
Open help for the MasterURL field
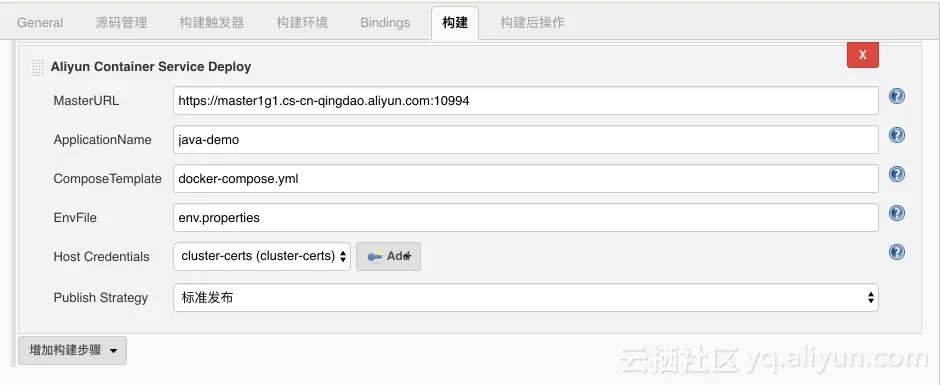896,96
